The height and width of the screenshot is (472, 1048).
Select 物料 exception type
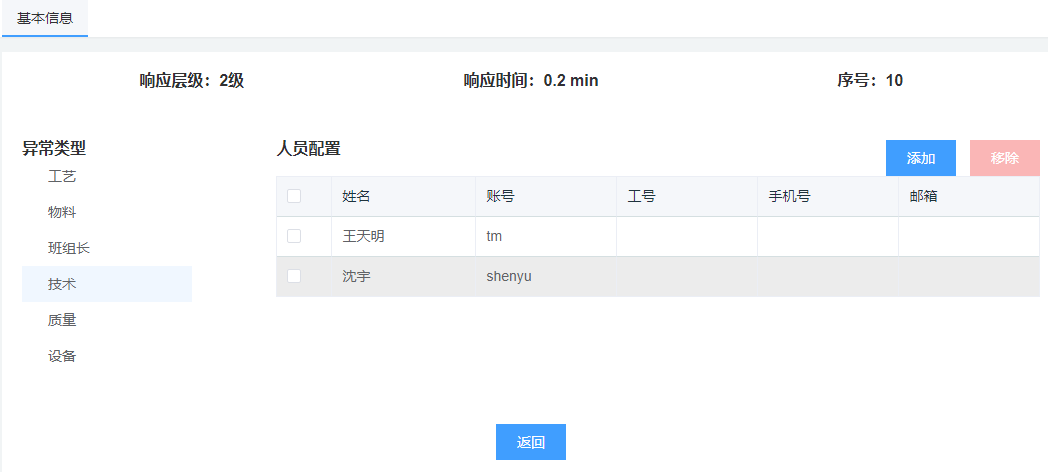coord(62,212)
